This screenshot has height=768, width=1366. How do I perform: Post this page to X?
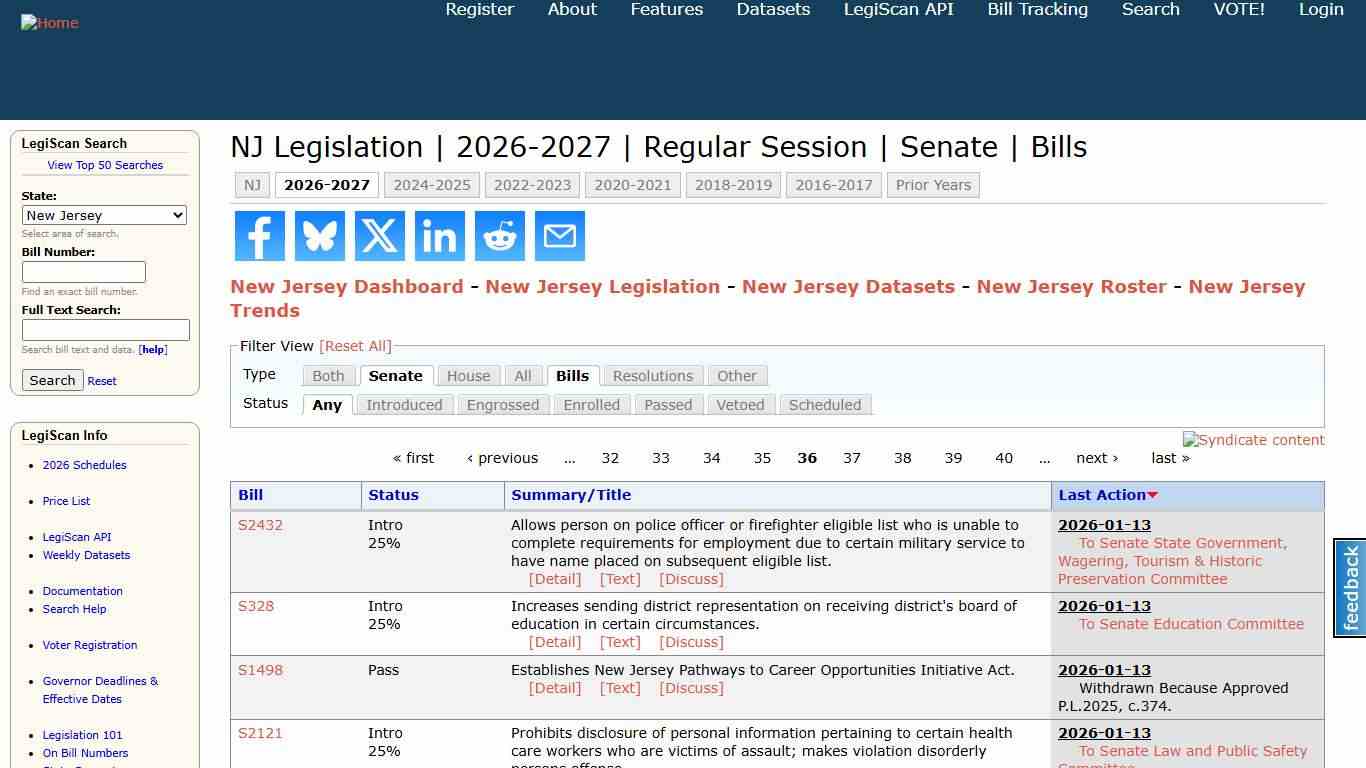[x=379, y=236]
